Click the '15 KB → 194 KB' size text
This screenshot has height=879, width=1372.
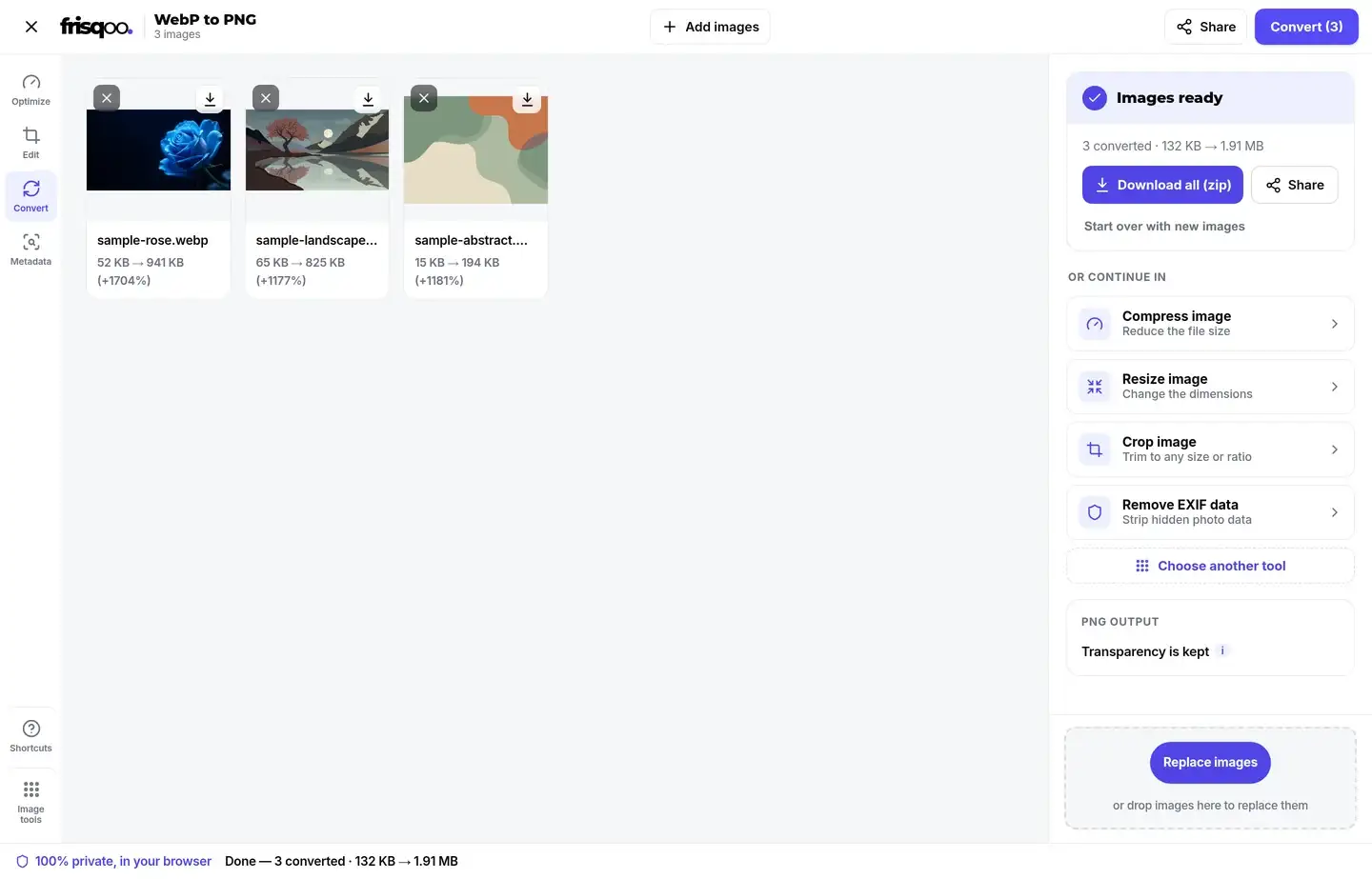[x=456, y=262]
